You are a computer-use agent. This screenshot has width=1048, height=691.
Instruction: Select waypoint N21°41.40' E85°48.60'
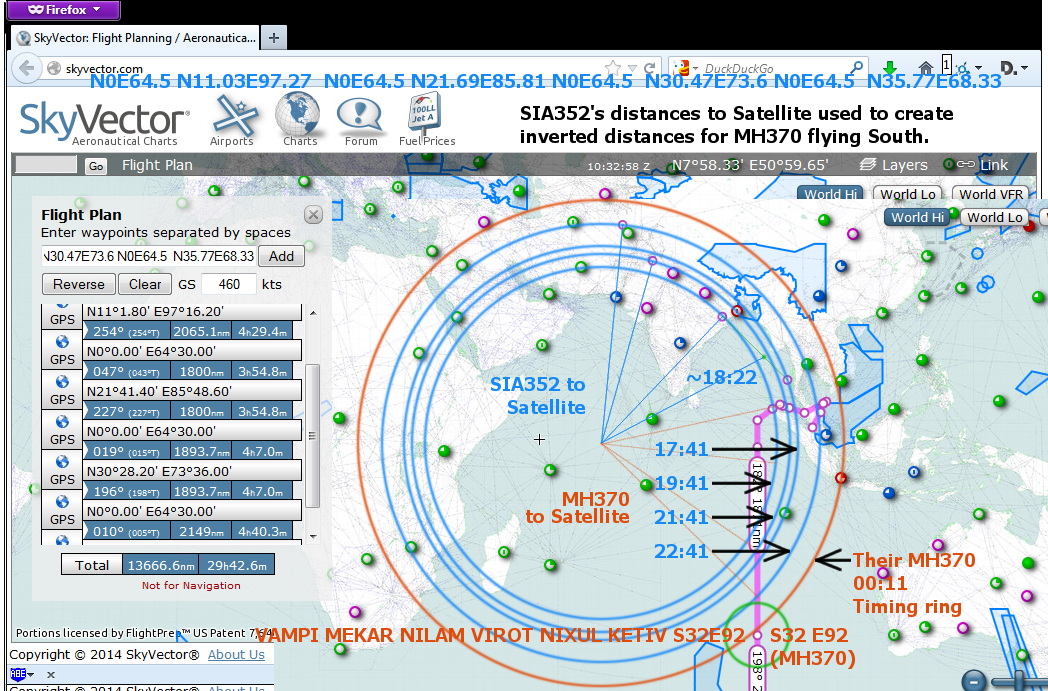point(192,391)
